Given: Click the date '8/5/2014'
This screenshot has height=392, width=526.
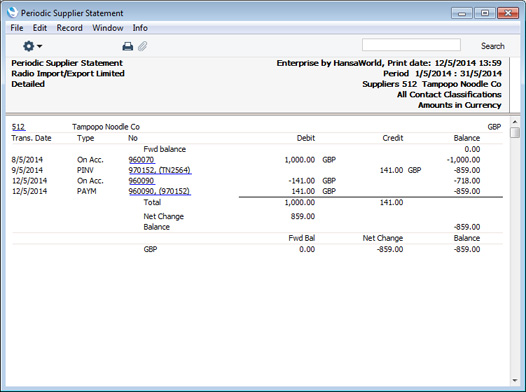Looking at the screenshot, I should (27, 160).
